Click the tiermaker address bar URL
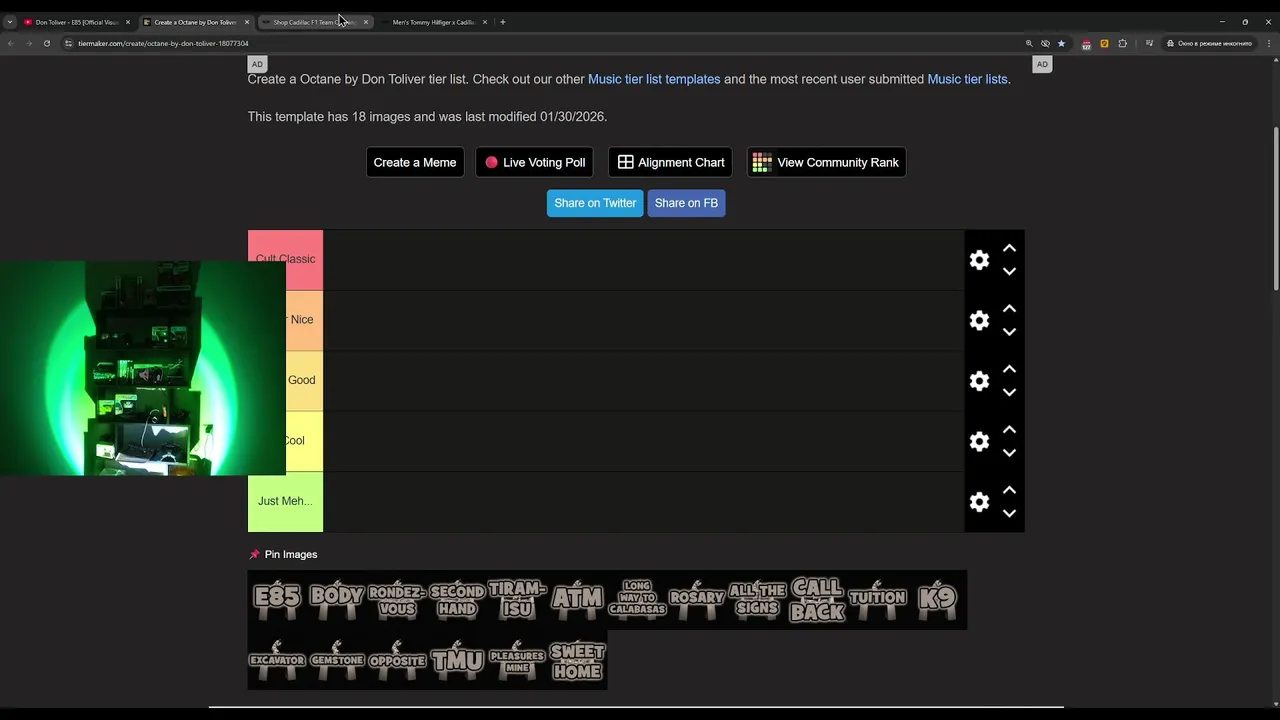The width and height of the screenshot is (1280, 720). click(164, 43)
